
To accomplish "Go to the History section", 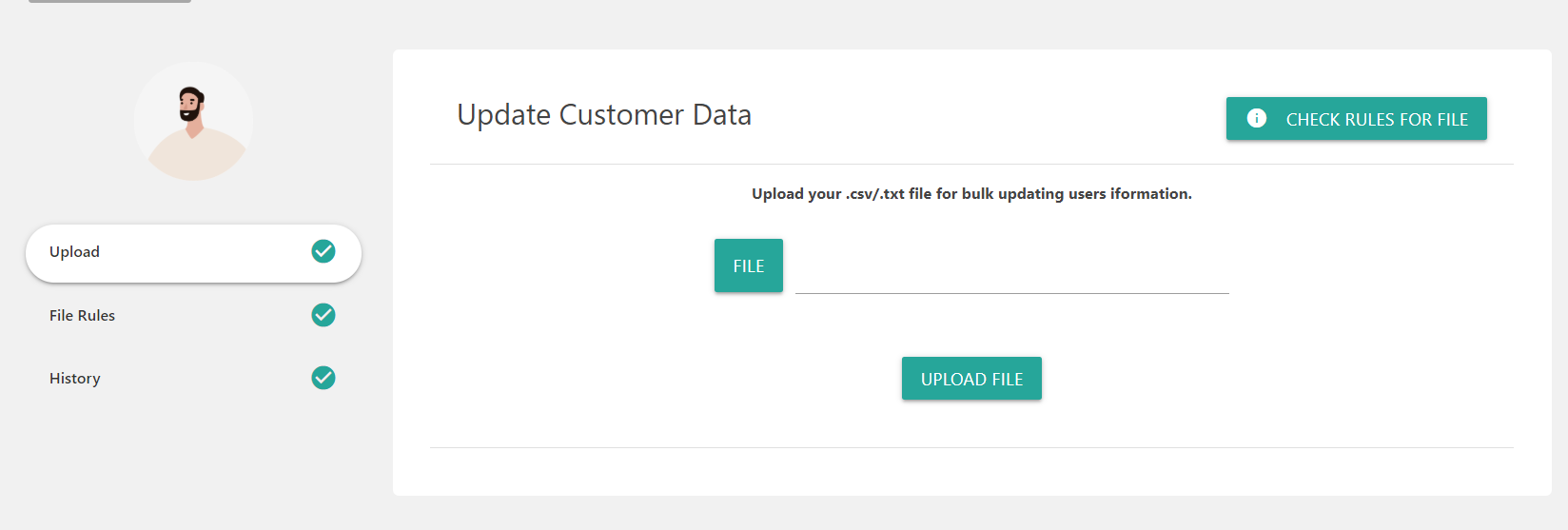I will (75, 379).
